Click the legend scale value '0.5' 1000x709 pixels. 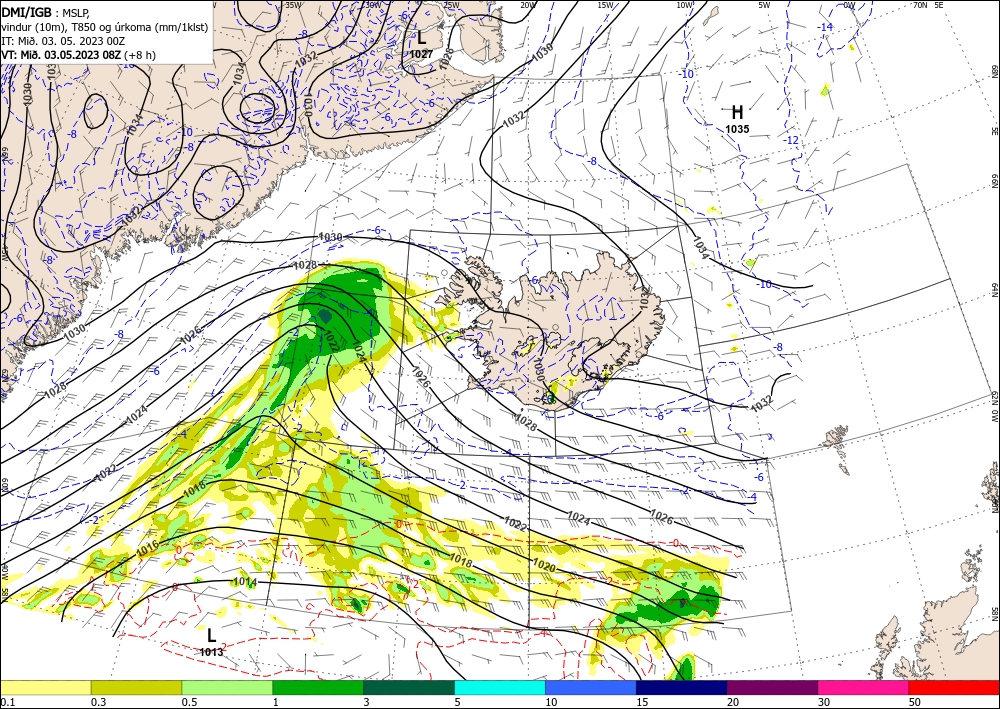[189, 702]
